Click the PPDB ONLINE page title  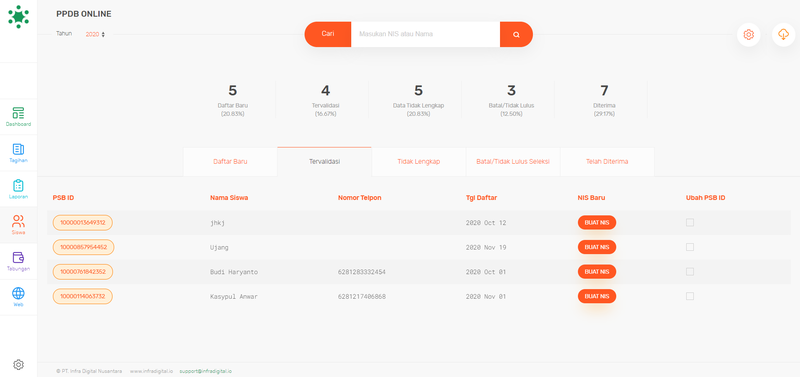point(84,14)
